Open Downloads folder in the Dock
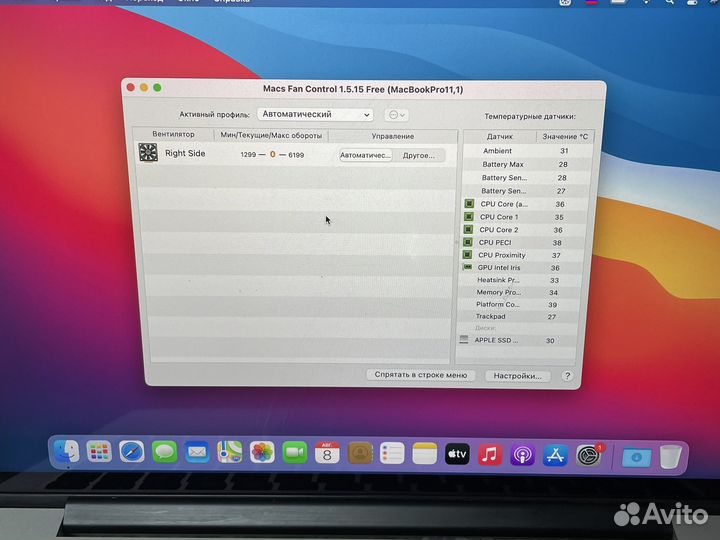 [636, 457]
